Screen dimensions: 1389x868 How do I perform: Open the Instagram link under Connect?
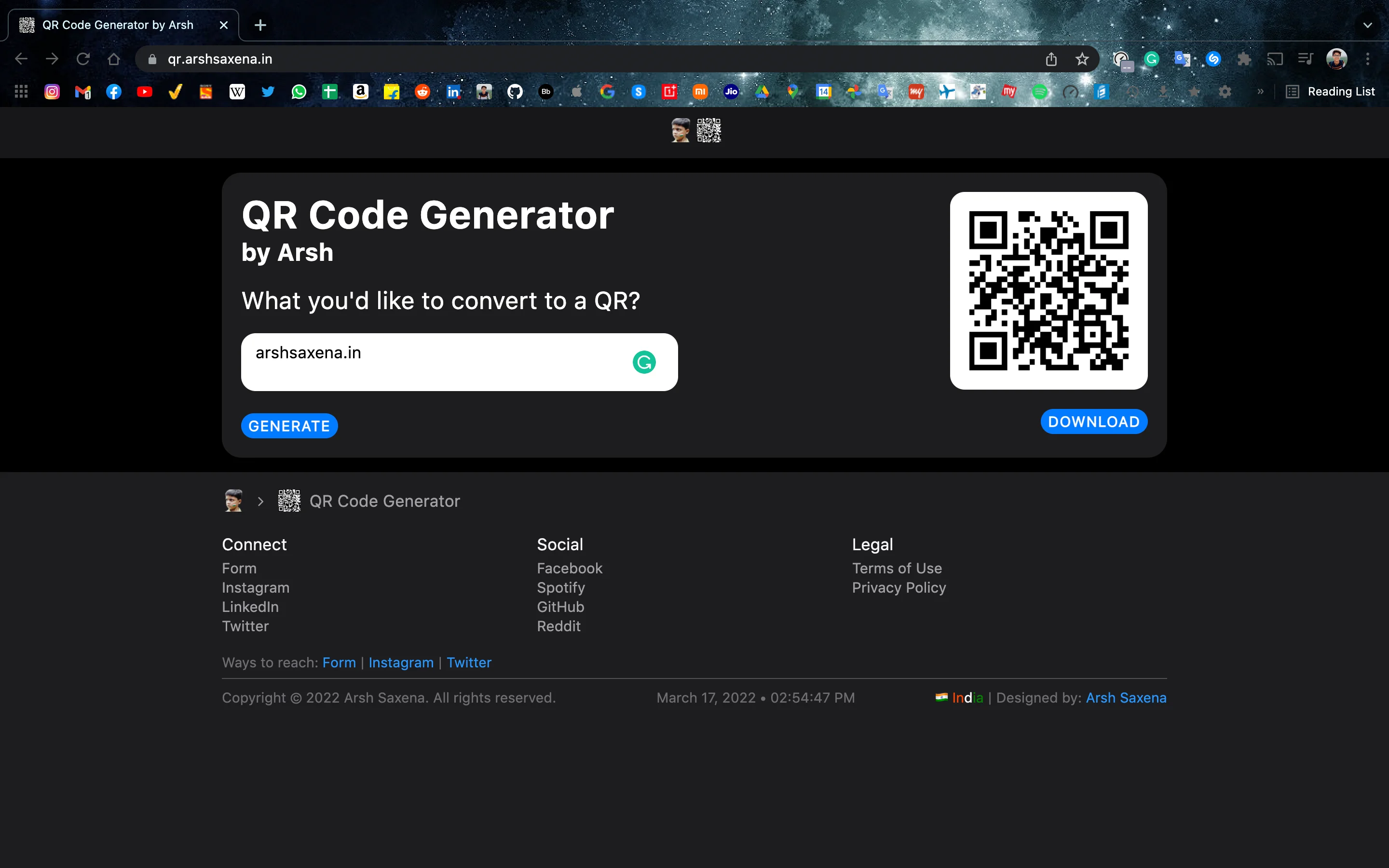click(256, 588)
